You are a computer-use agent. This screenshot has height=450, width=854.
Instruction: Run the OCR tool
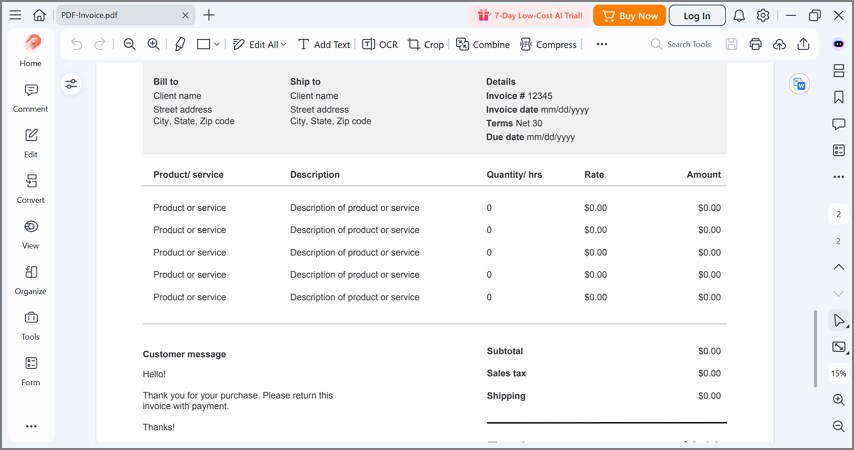coord(380,44)
